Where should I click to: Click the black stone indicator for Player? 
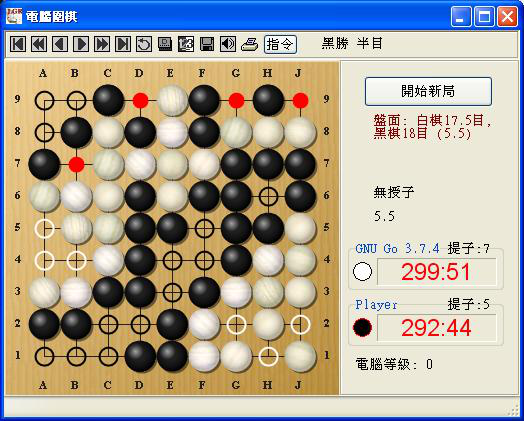[x=363, y=327]
